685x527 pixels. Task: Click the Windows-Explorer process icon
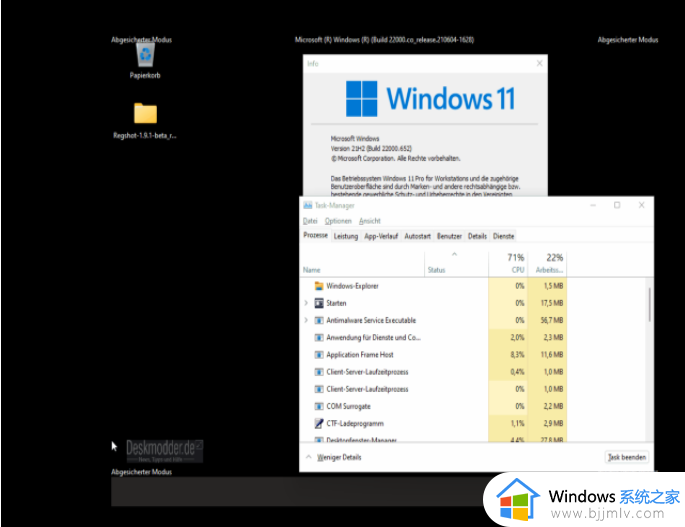tap(319, 286)
